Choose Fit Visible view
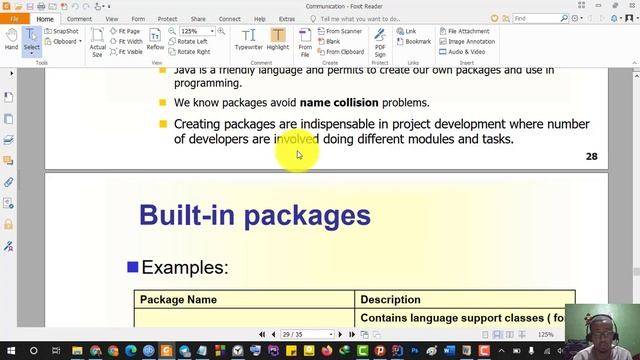Viewport: 640px width, 360px height. (x=126, y=52)
